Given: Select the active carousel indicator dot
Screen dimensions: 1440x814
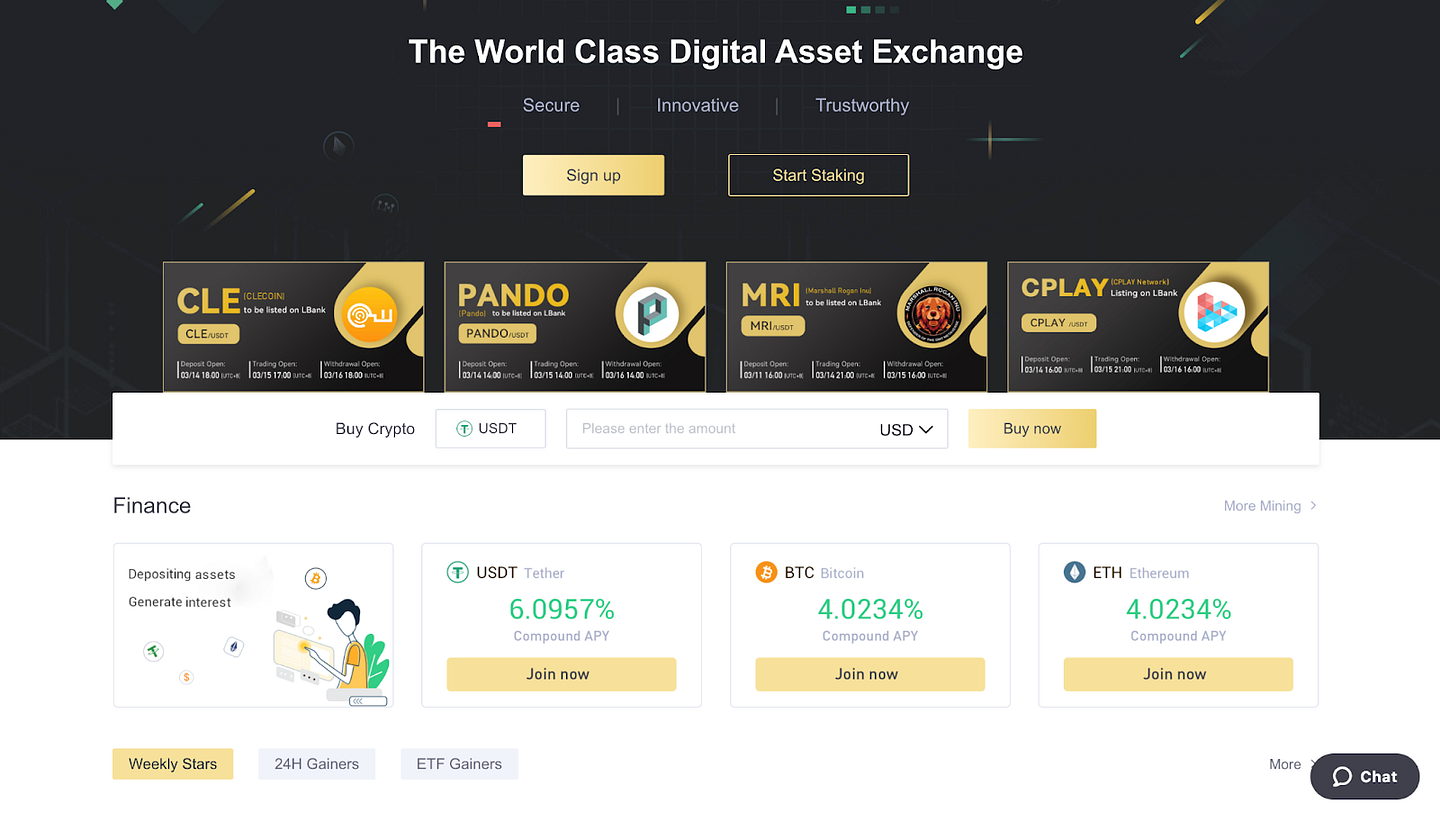Looking at the screenshot, I should pyautogui.click(x=851, y=10).
